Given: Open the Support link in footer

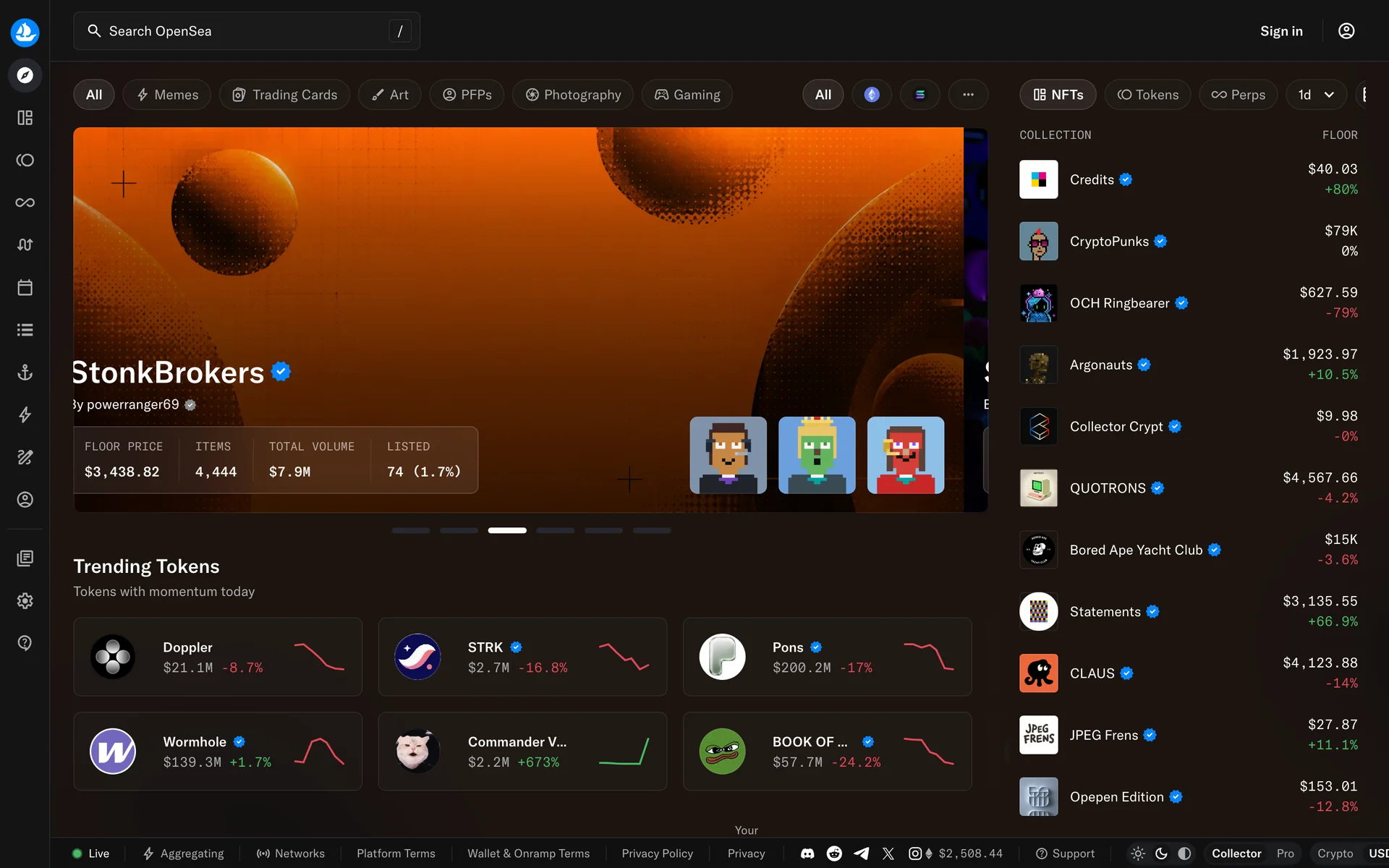Looking at the screenshot, I should tap(1065, 854).
